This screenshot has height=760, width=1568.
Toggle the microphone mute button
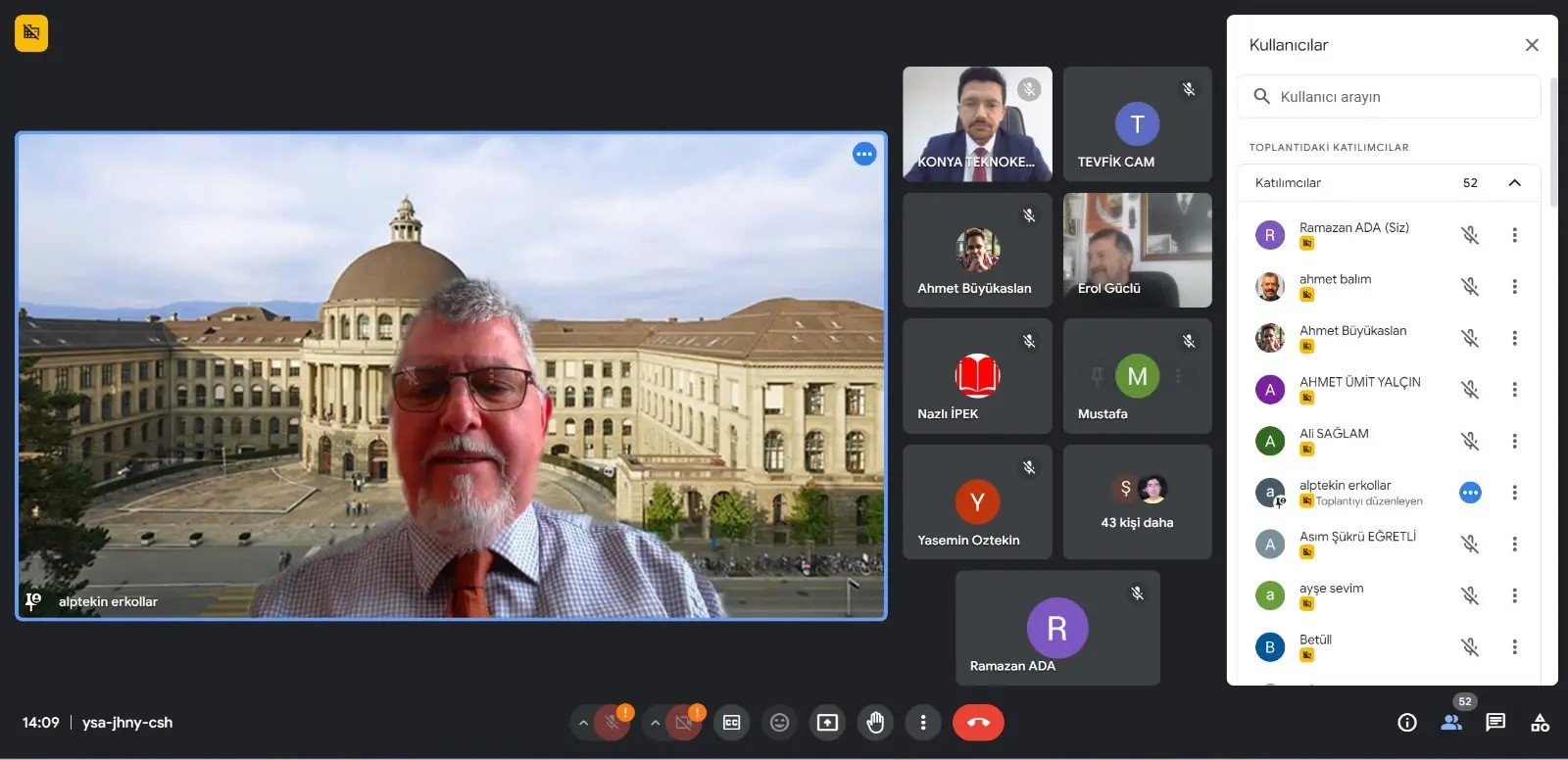[612, 723]
